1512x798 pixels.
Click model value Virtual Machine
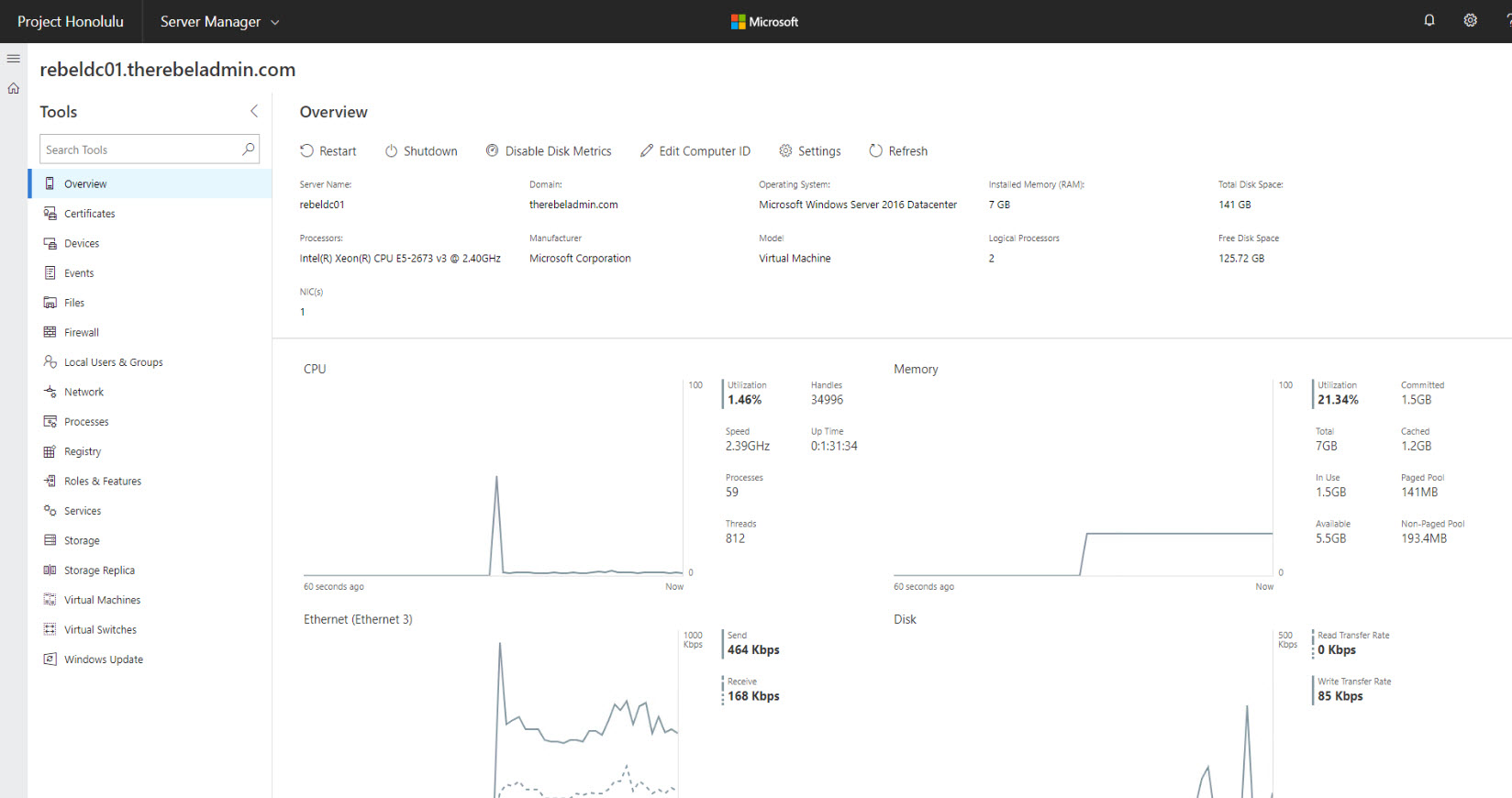tap(795, 259)
